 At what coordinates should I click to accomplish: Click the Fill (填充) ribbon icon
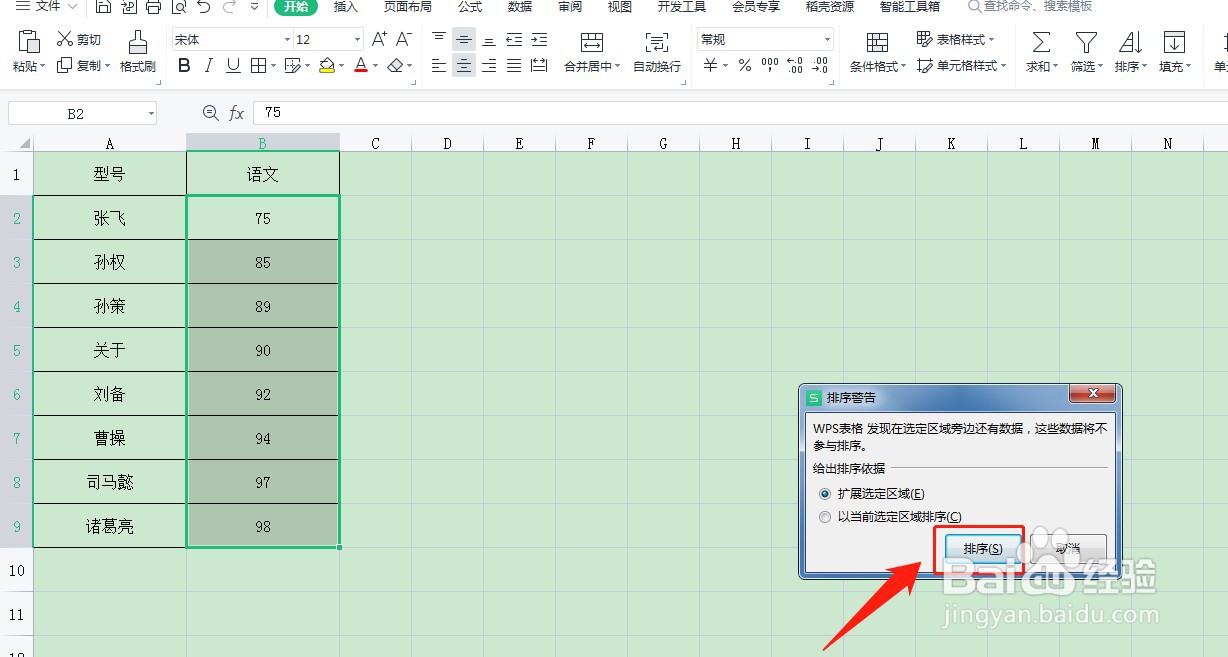coord(1174,42)
